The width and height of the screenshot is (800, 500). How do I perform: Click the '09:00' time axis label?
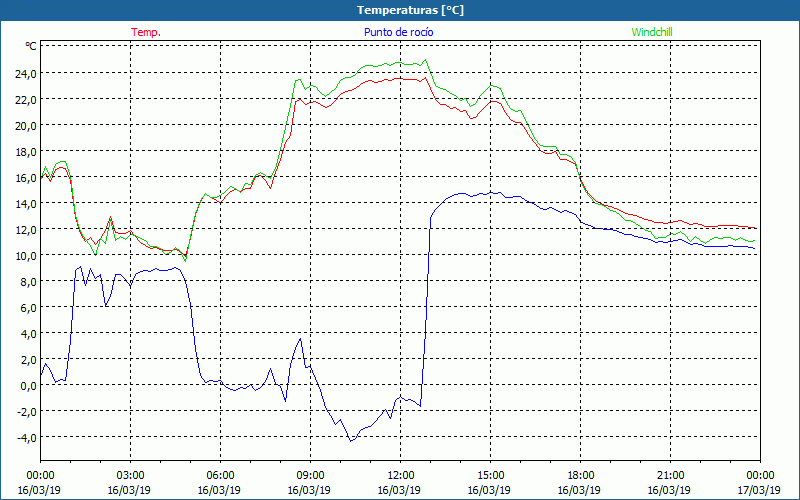click(311, 476)
